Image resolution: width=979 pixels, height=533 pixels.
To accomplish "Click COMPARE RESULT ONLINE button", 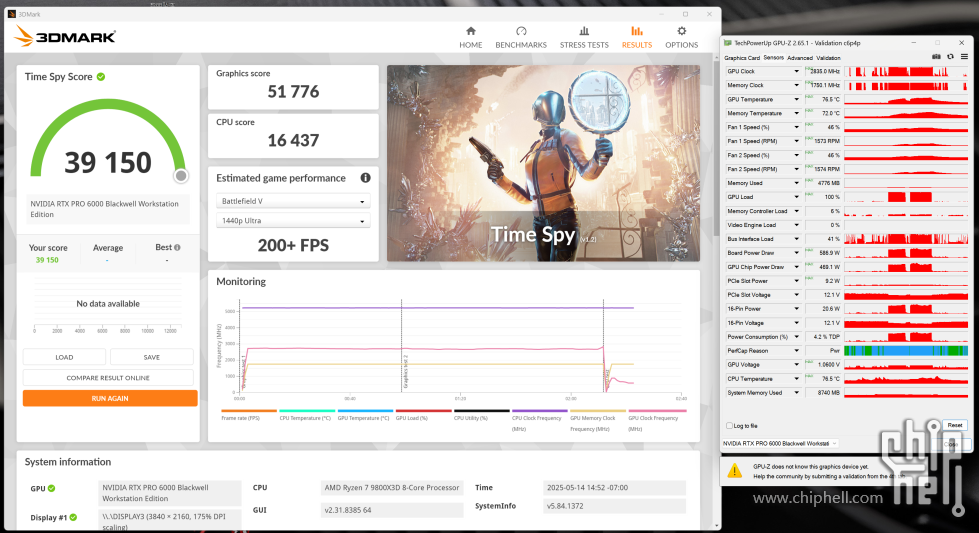I will 108,378.
